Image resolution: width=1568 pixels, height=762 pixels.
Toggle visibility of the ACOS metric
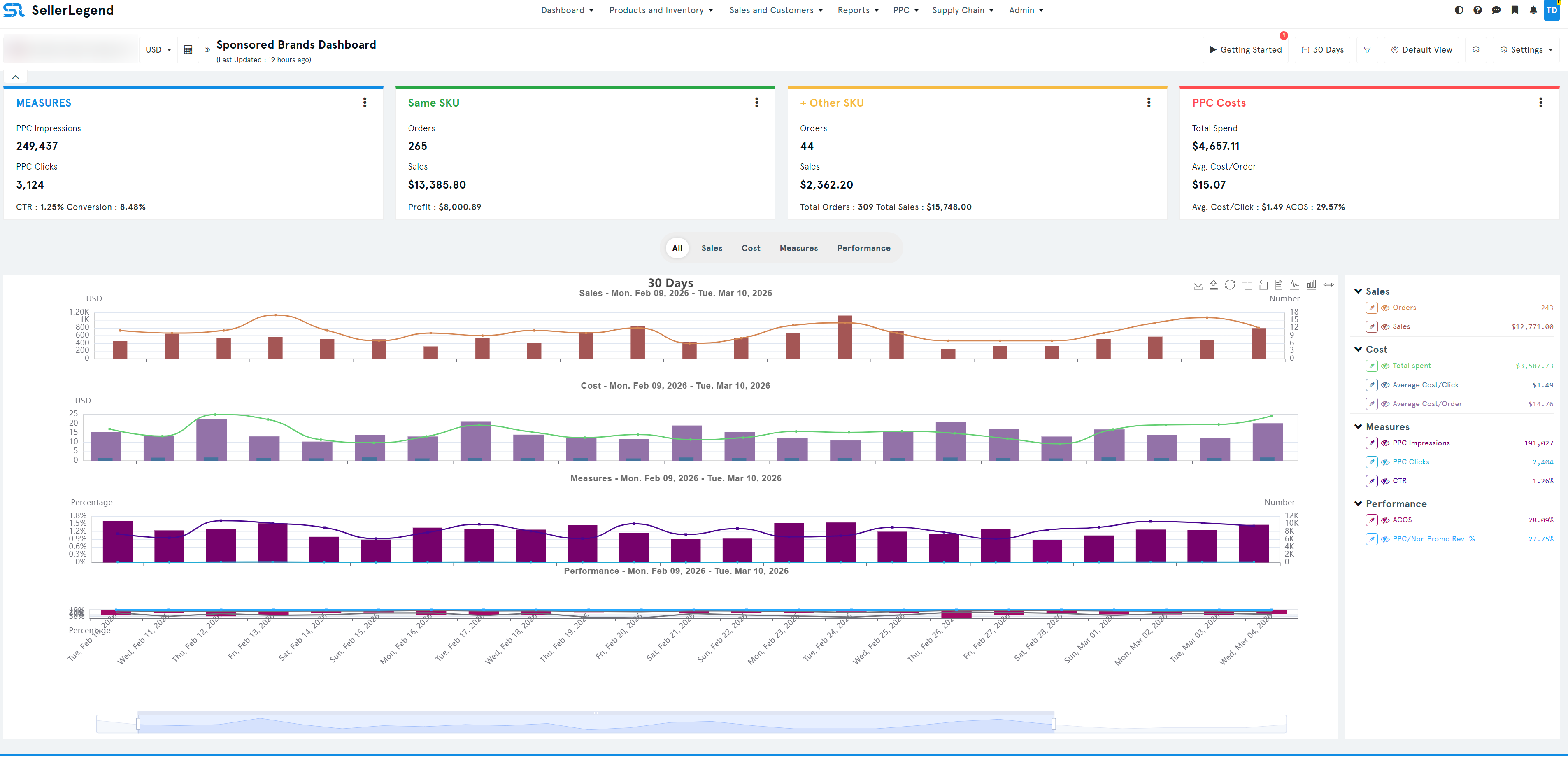coord(1386,520)
